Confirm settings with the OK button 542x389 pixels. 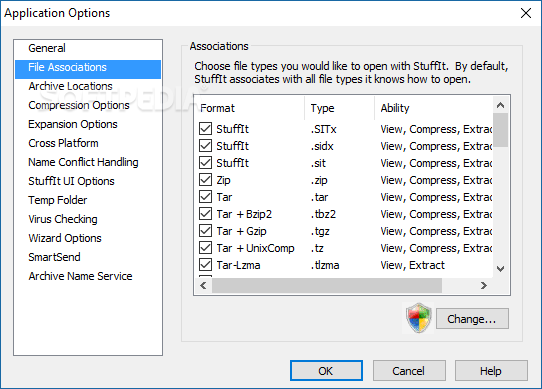(x=326, y=371)
